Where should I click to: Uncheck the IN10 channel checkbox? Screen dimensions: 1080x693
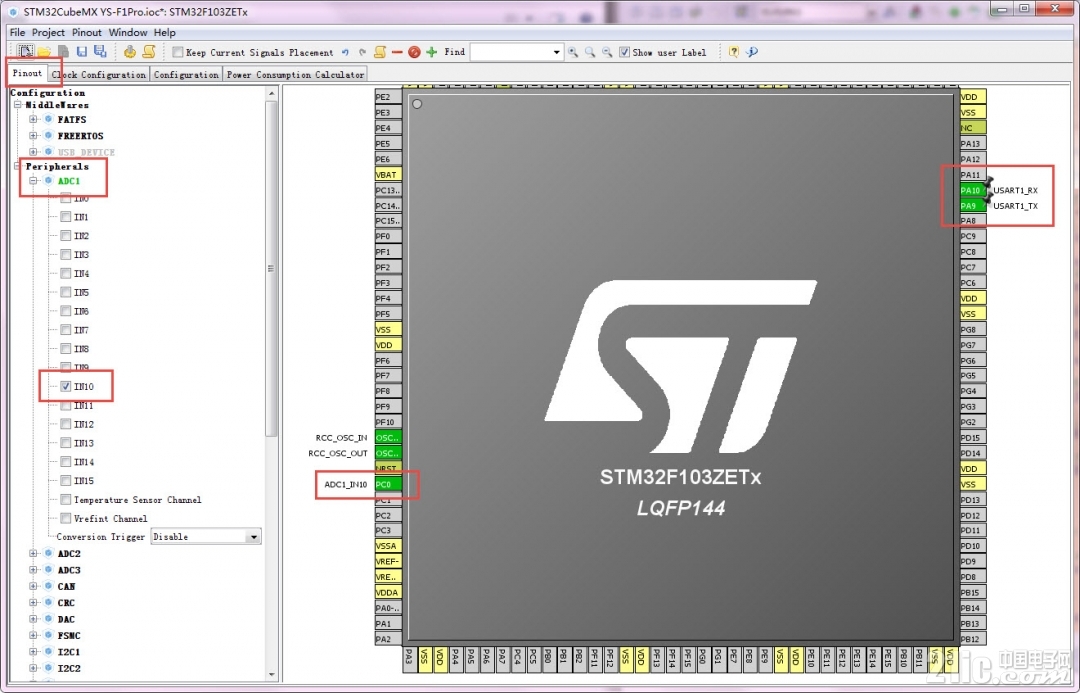[65, 386]
